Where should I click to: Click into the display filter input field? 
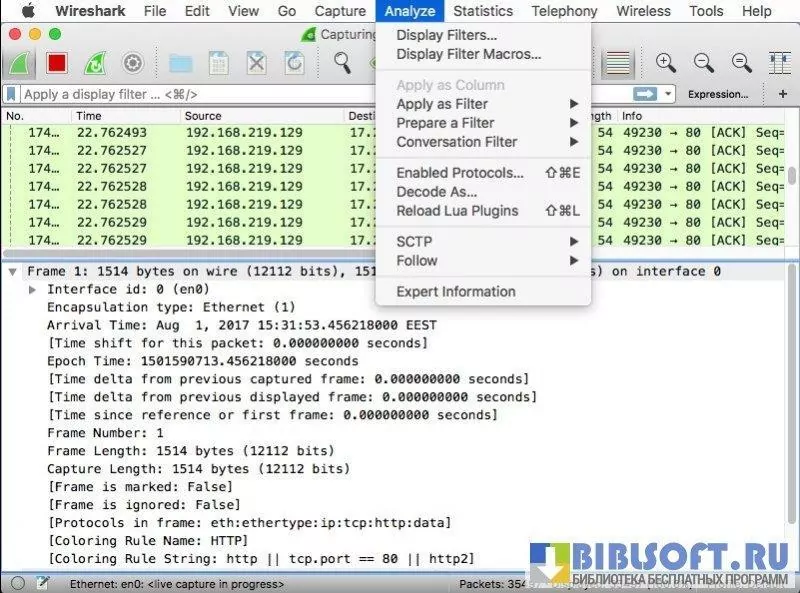[x=300, y=94]
